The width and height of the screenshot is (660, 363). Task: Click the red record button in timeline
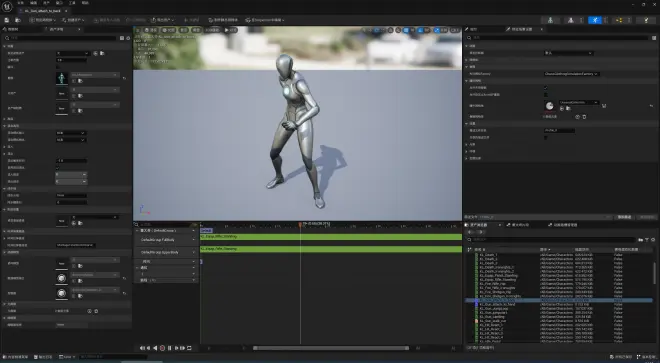click(162, 348)
